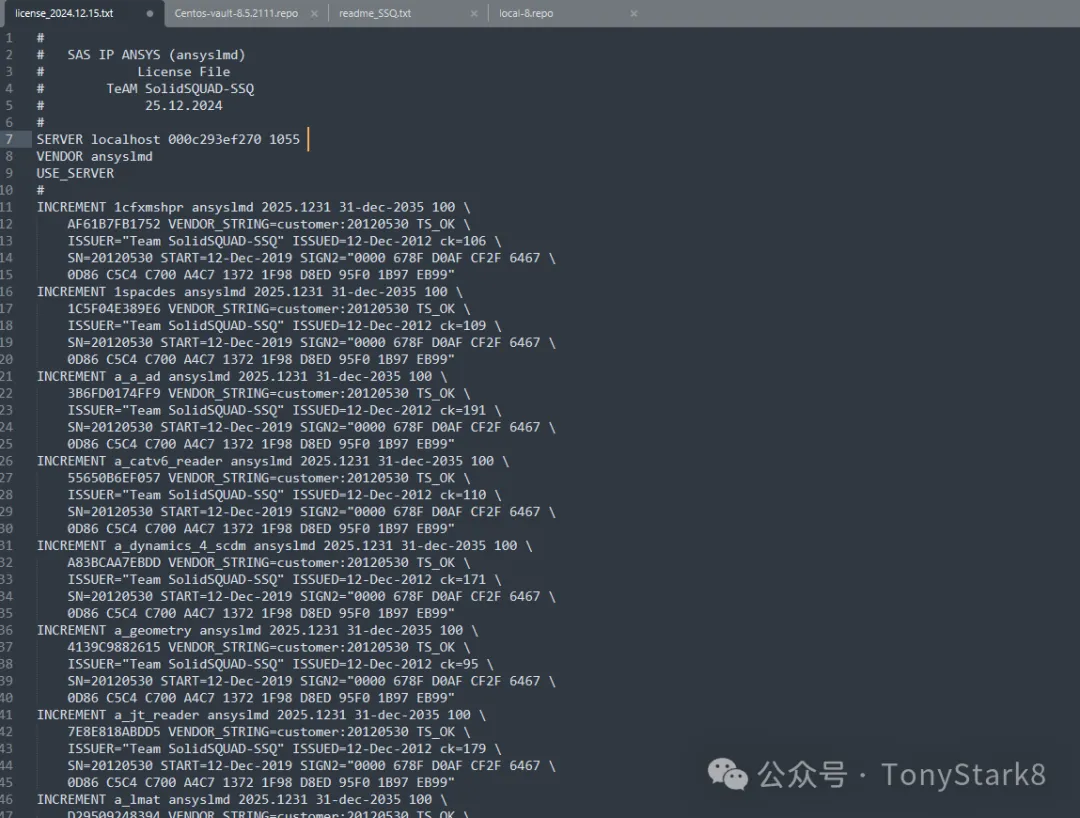Click the INCREMENT a_jt_reader line
Image resolution: width=1080 pixels, height=818 pixels.
pos(261,715)
